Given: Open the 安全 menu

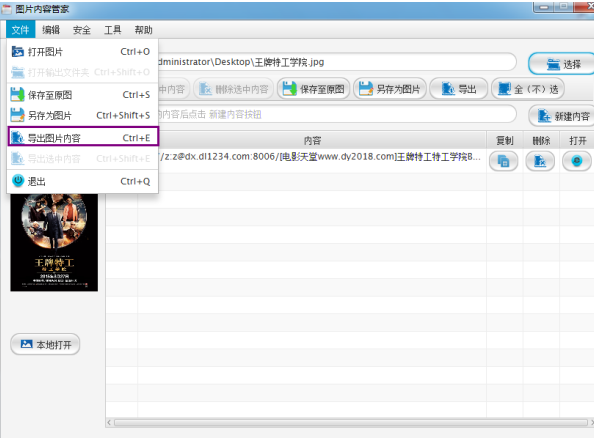Looking at the screenshot, I should [82, 30].
